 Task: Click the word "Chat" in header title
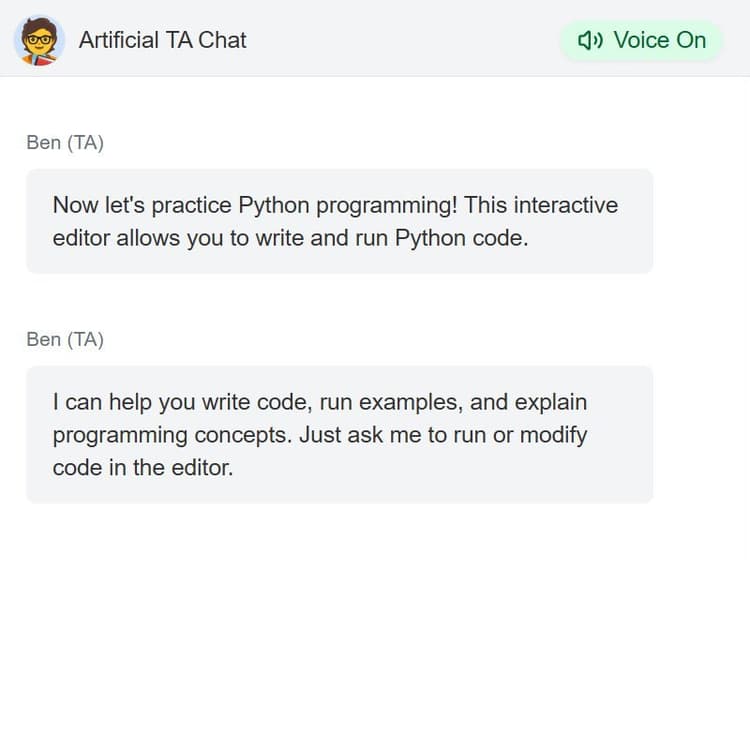point(222,40)
